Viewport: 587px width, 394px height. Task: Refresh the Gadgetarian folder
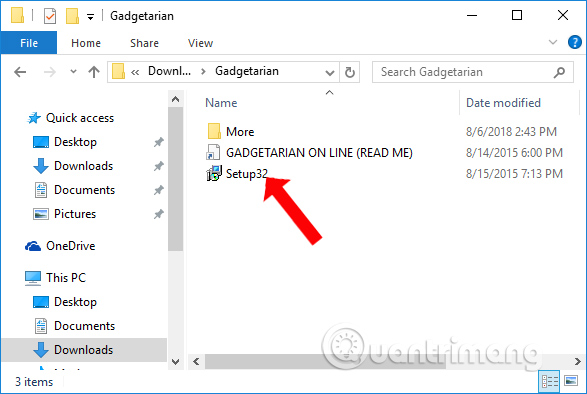pos(350,72)
